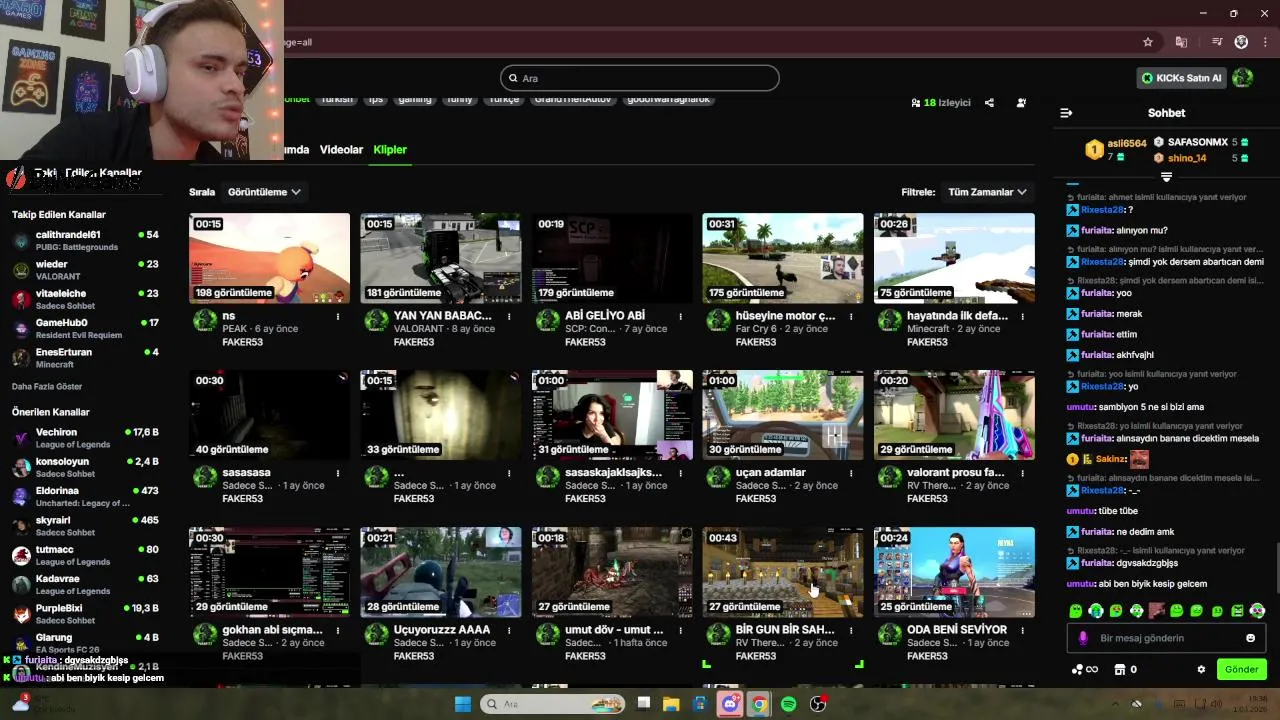Viewport: 1280px width, 720px height.
Task: Open chat settings gear icon
Action: coord(1201,669)
